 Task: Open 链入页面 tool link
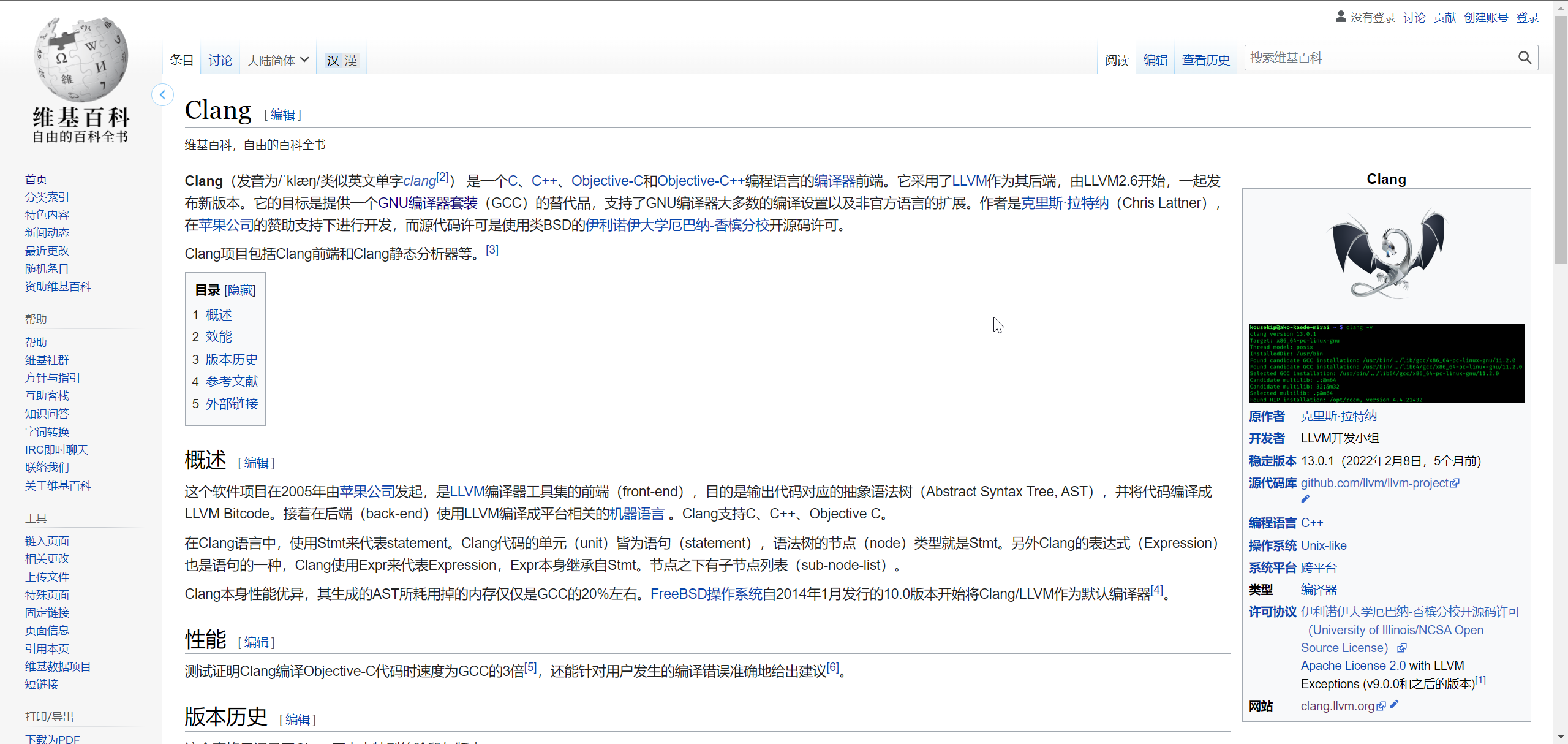pyautogui.click(x=47, y=541)
